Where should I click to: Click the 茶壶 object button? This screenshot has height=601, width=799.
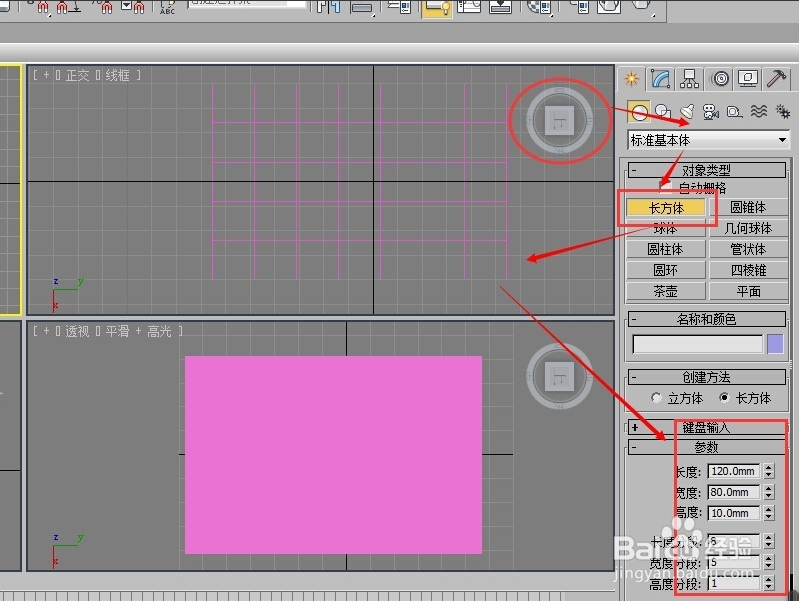pos(665,291)
